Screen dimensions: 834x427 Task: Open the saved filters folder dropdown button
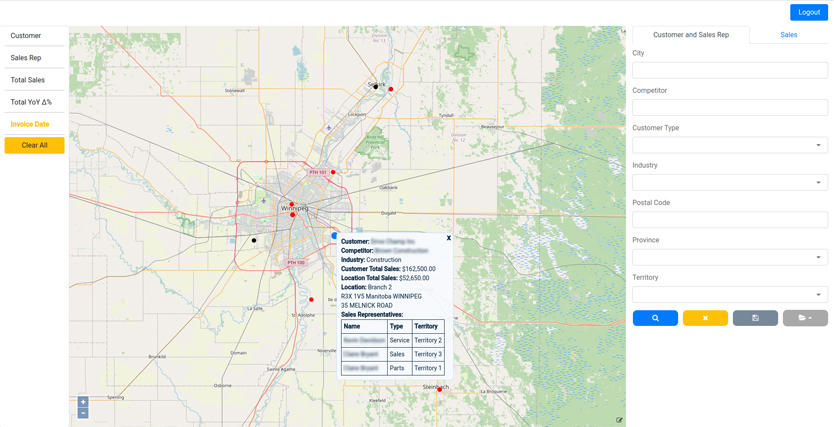pyautogui.click(x=805, y=318)
